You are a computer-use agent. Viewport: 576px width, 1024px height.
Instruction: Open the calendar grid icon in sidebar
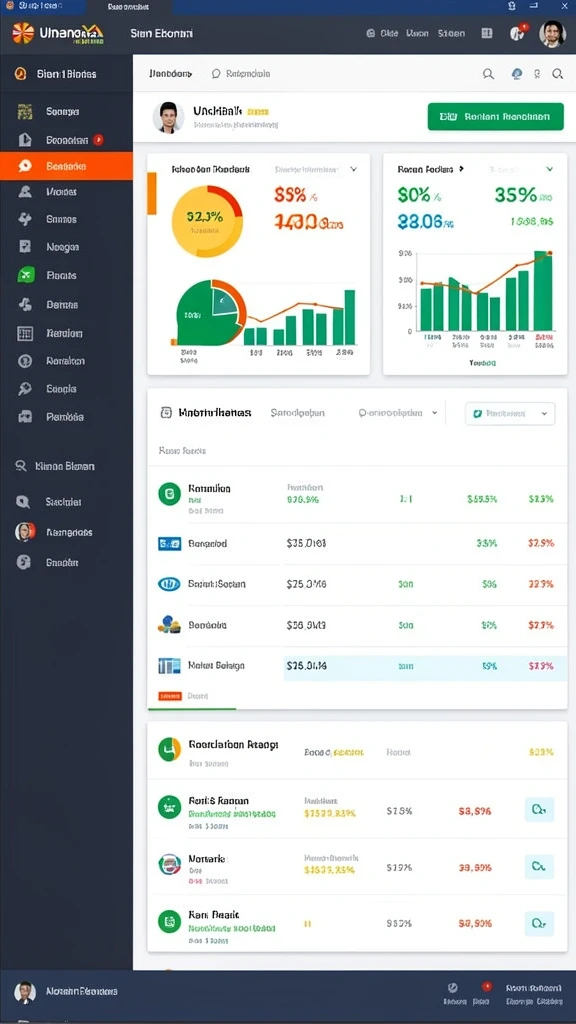click(x=25, y=333)
